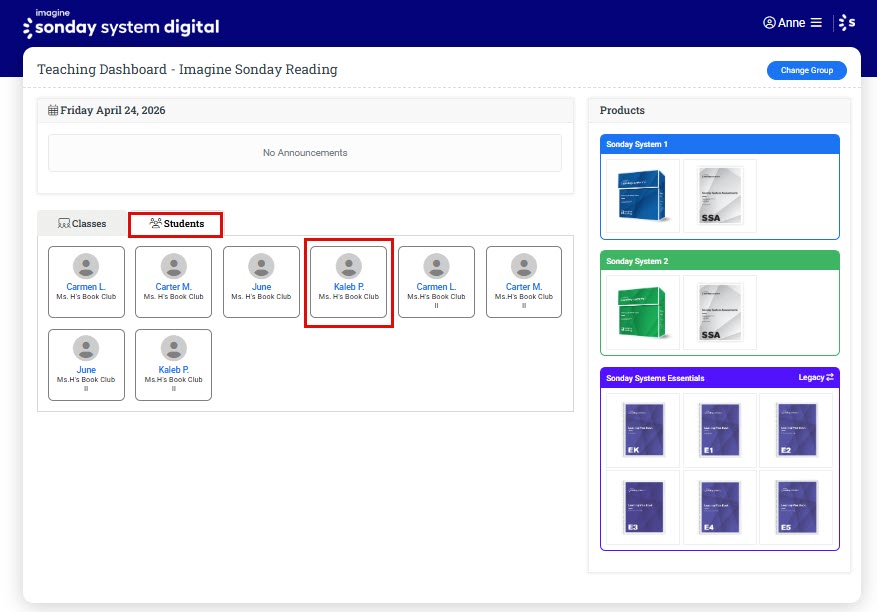Open Carter M. card in Ms.H's Book Club II

pos(524,282)
